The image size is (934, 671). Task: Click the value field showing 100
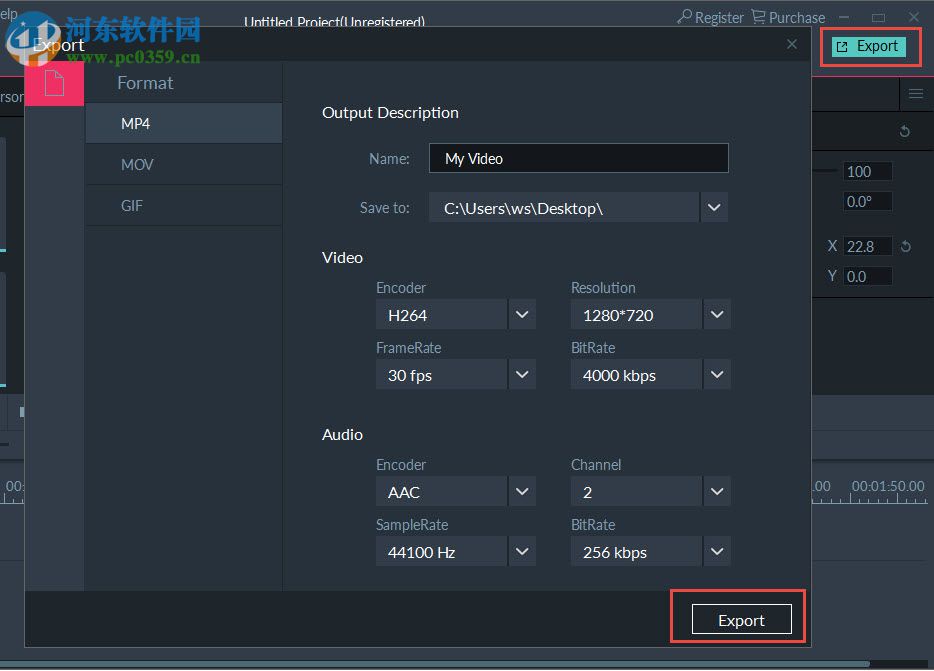coord(867,172)
